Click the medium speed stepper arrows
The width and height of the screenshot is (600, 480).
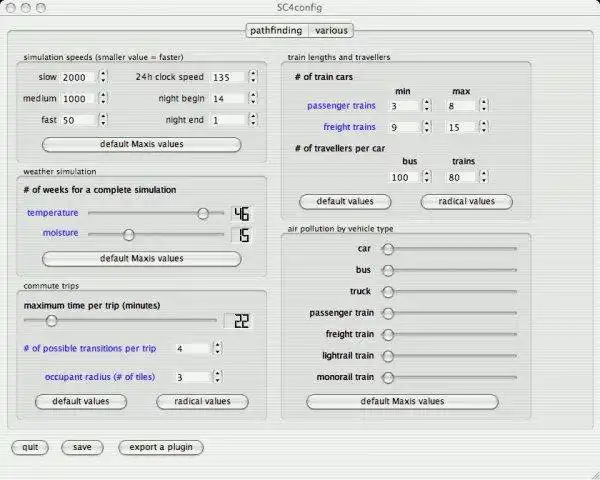(x=103, y=98)
